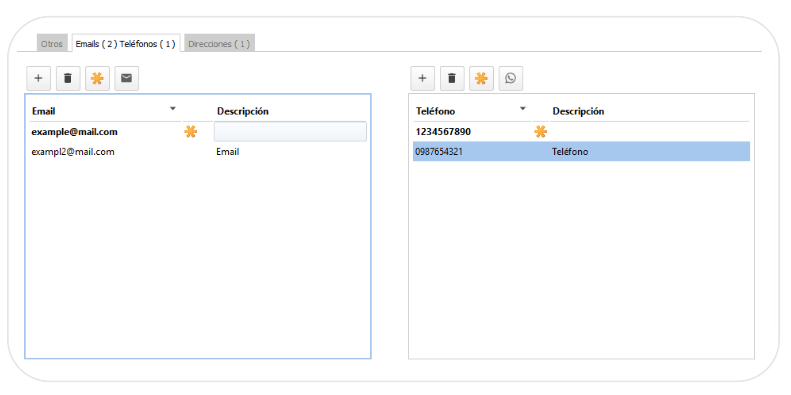Mark the phone as primary with the asterisk button
Image resolution: width=791 pixels, height=395 pixels.
[481, 79]
